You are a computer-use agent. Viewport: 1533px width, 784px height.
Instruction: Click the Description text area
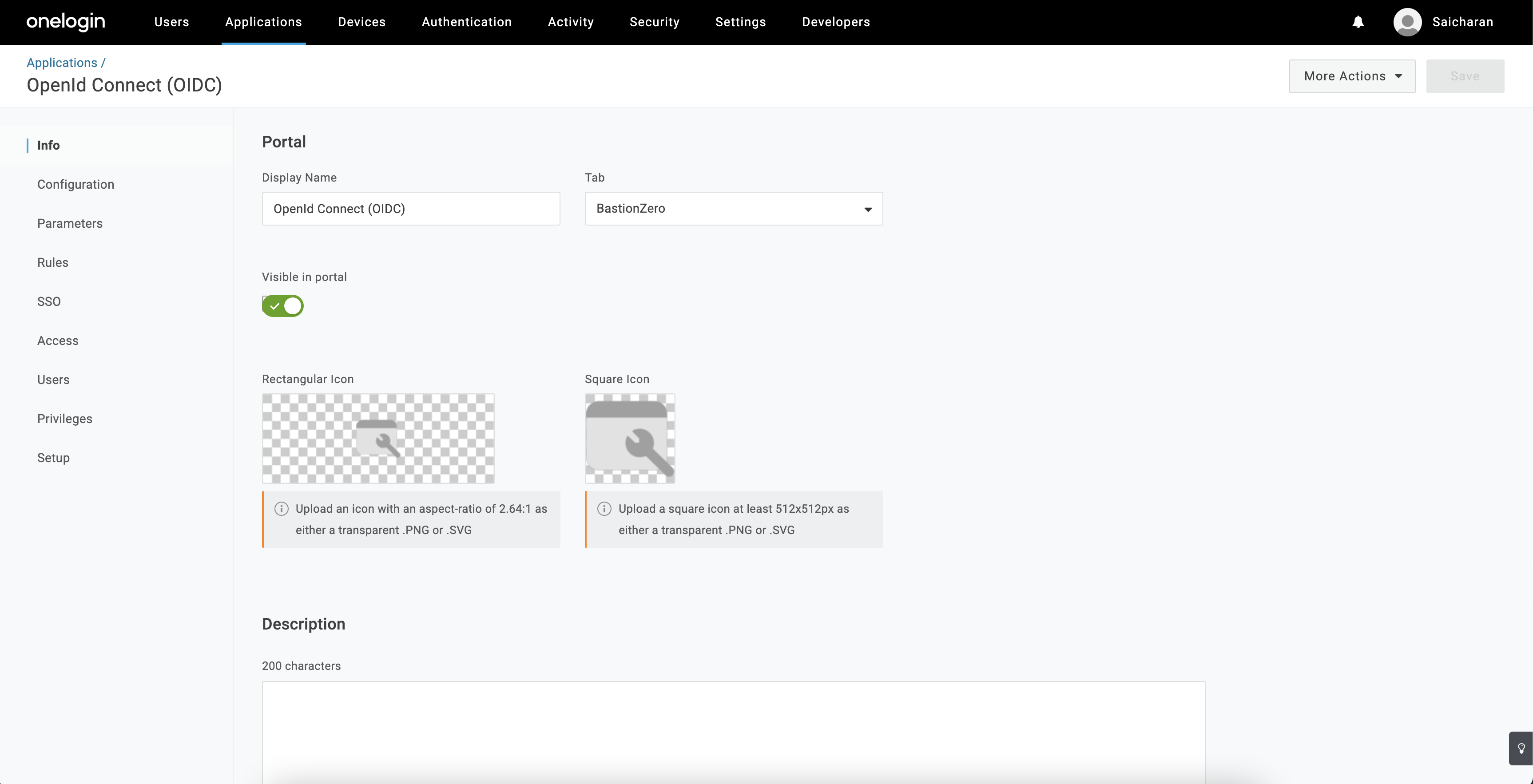click(x=734, y=732)
